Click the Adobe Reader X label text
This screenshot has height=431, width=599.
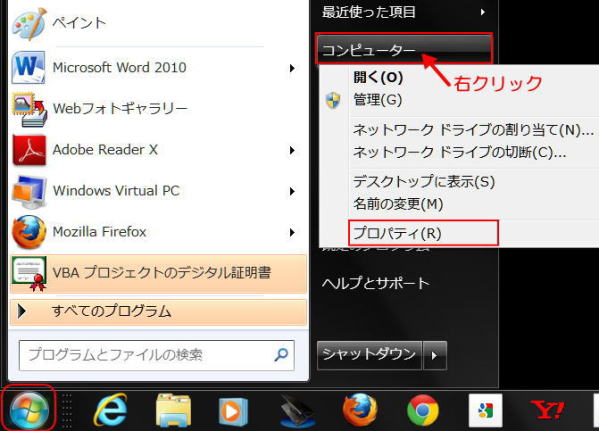coord(105,150)
